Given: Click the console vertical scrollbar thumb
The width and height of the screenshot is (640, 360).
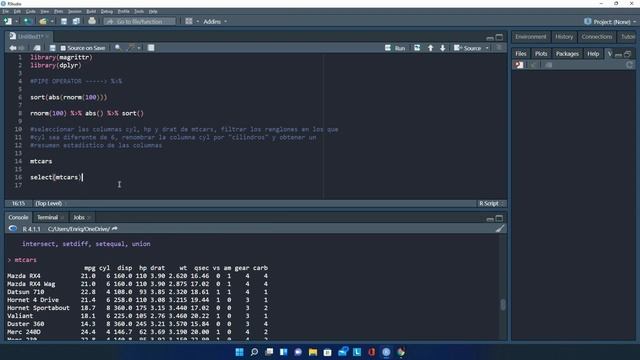Looking at the screenshot, I should tap(503, 304).
